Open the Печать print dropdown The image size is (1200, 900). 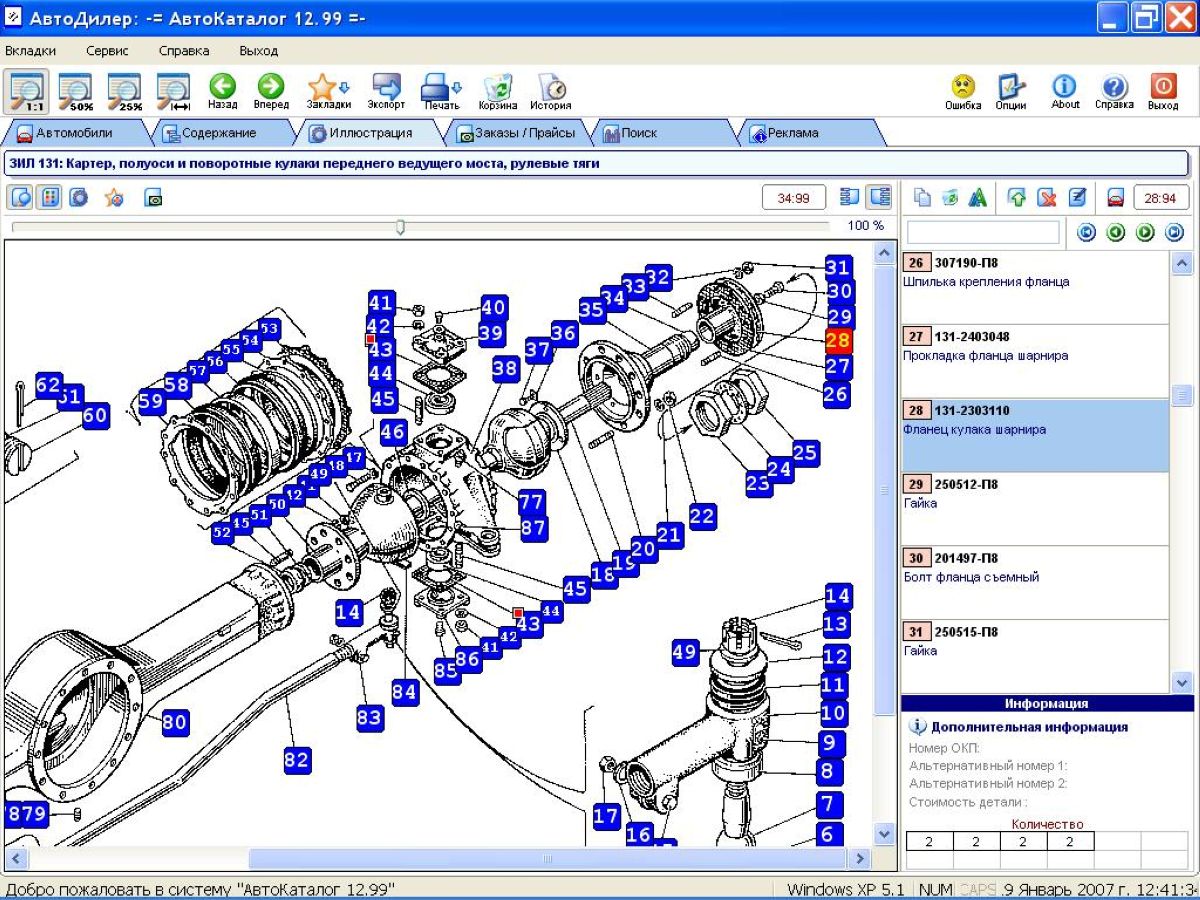pyautogui.click(x=441, y=91)
